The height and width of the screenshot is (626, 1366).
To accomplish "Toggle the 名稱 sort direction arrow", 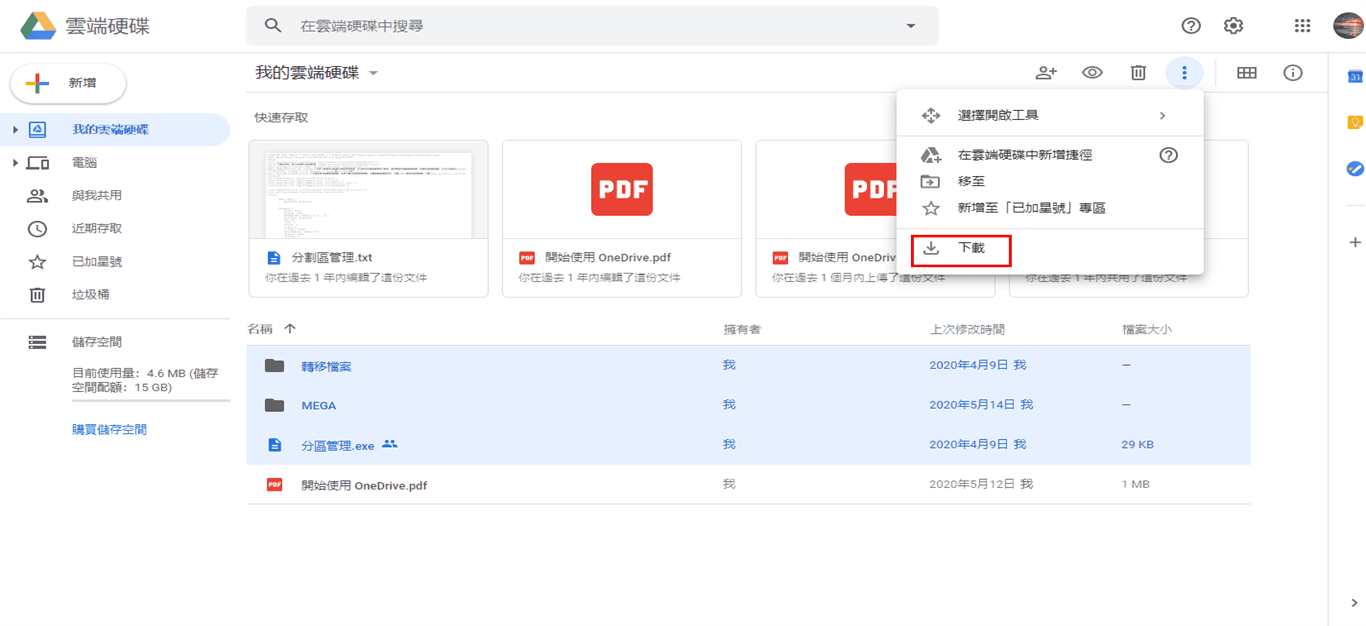I will pos(290,329).
